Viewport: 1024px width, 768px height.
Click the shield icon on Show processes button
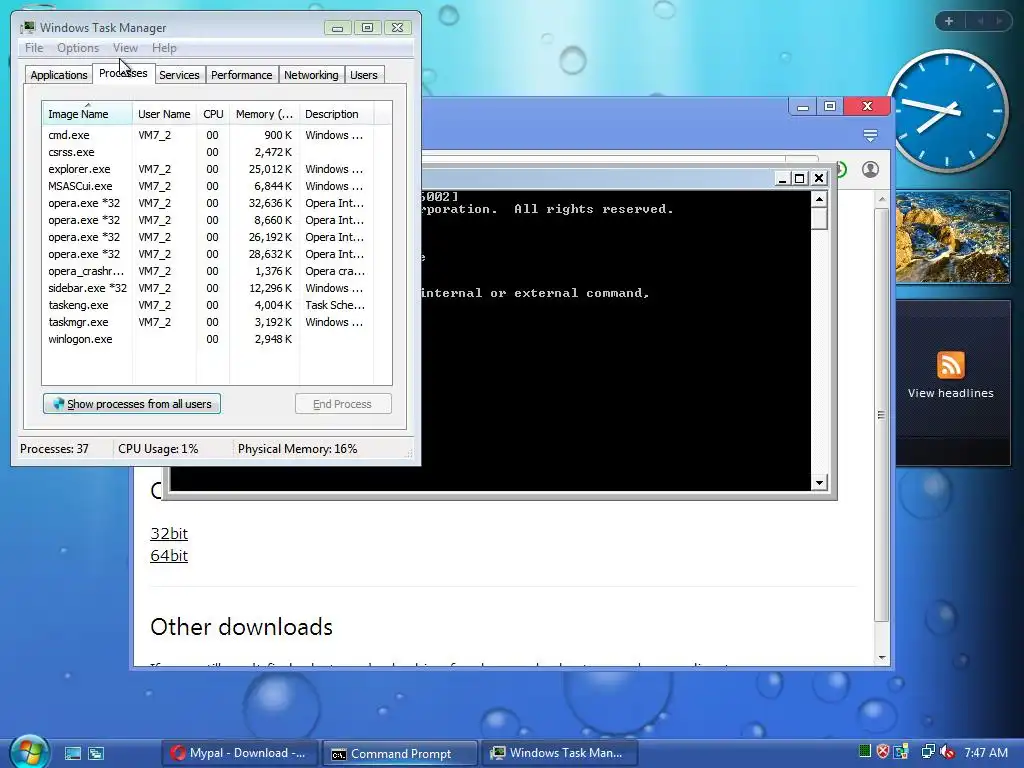(x=58, y=404)
